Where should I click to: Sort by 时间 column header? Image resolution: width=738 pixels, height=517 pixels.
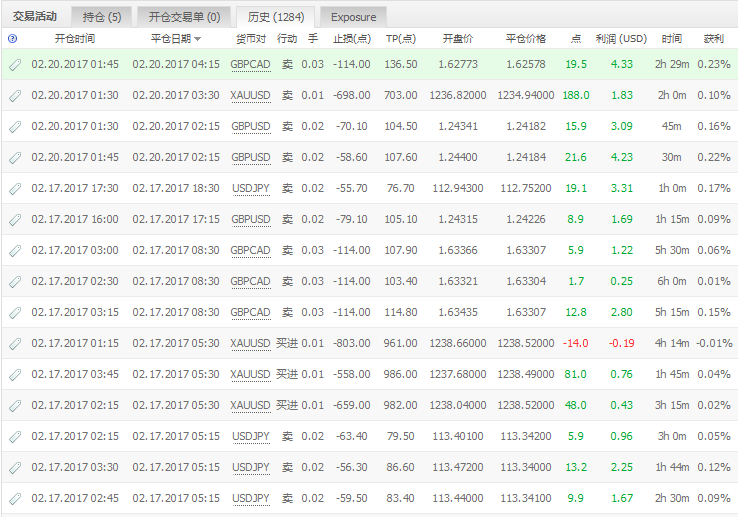coord(672,39)
